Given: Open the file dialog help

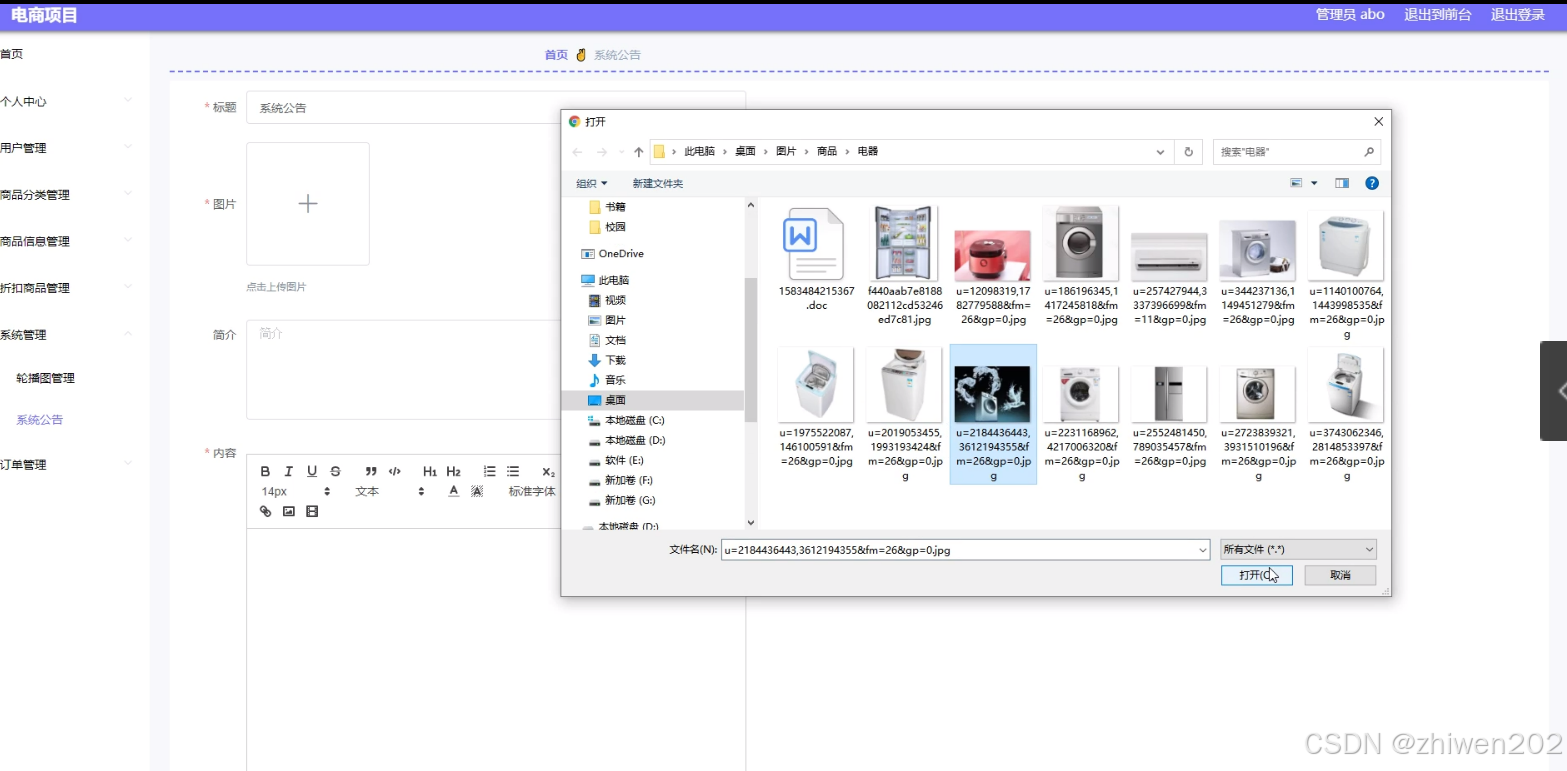Looking at the screenshot, I should click(1372, 183).
